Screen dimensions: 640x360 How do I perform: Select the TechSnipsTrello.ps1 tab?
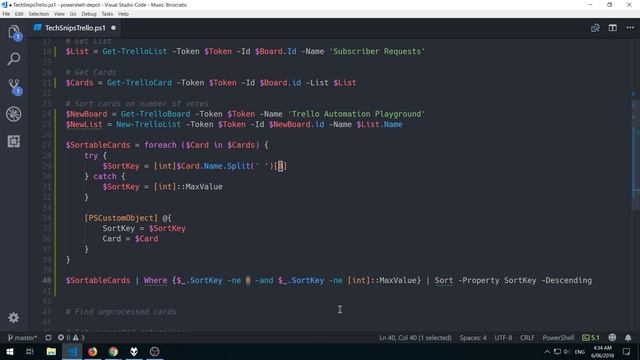75,28
